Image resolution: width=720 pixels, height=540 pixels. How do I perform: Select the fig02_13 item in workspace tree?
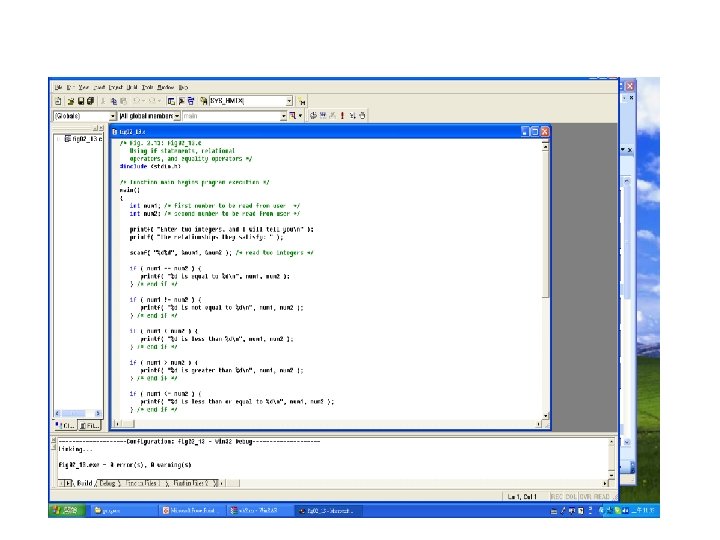pyautogui.click(x=84, y=139)
